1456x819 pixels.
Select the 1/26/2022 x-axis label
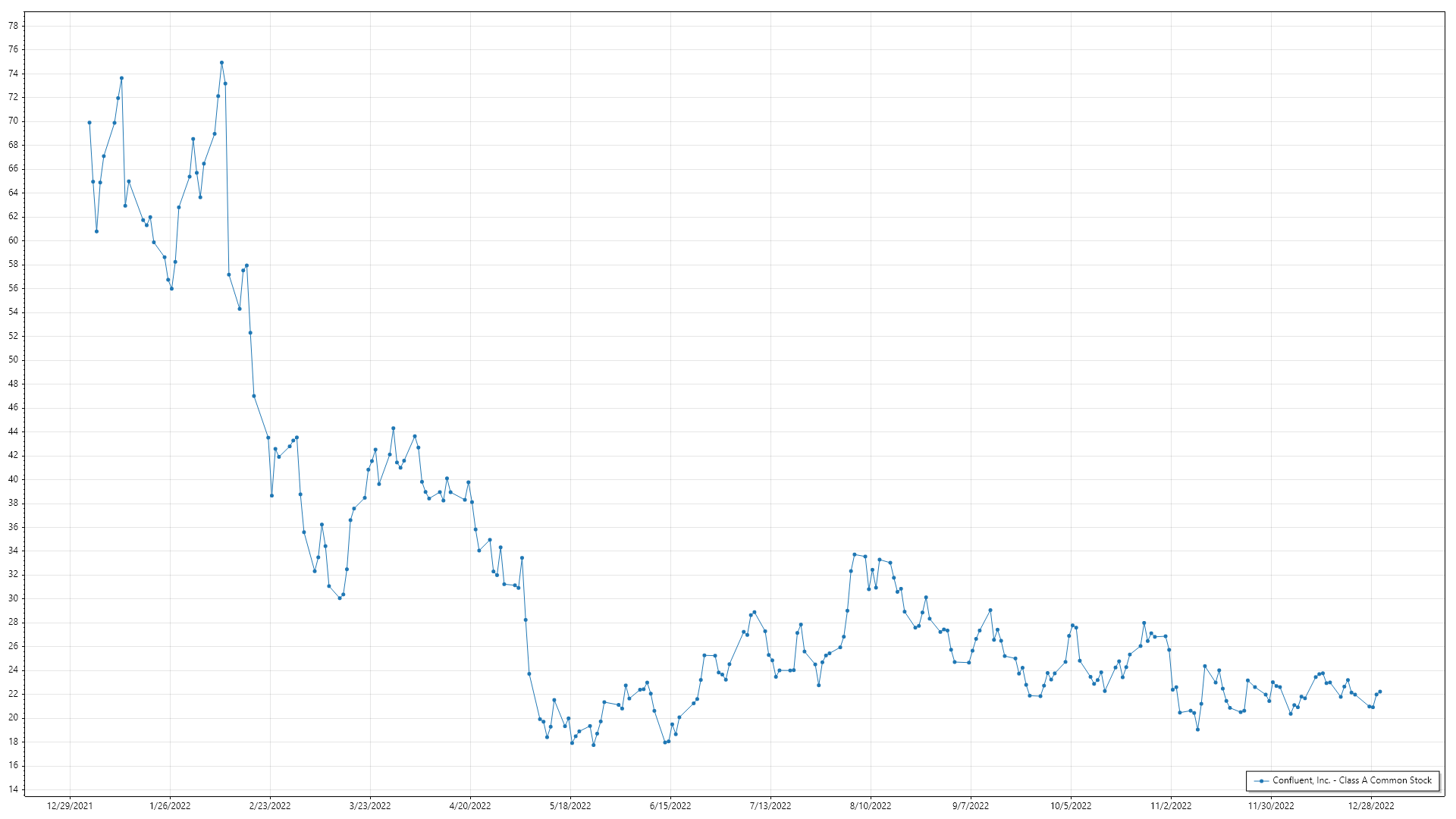coord(170,806)
